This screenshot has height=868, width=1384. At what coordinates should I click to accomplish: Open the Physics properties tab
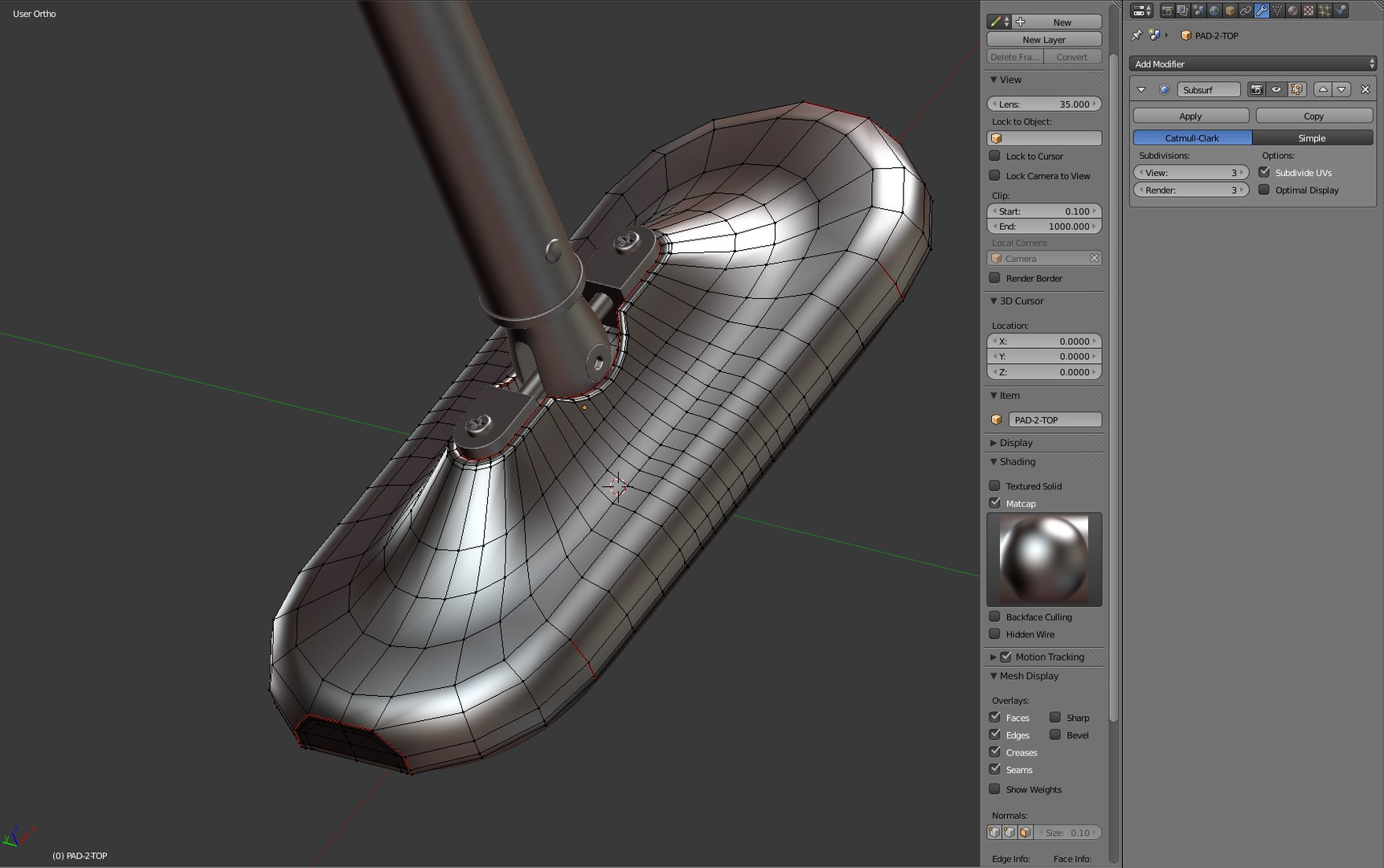(1340, 10)
